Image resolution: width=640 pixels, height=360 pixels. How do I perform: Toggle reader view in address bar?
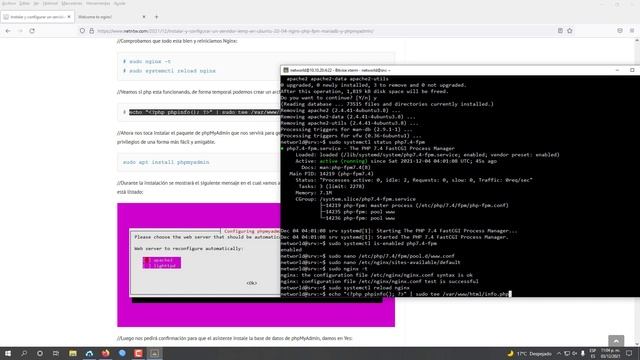click(x=560, y=31)
